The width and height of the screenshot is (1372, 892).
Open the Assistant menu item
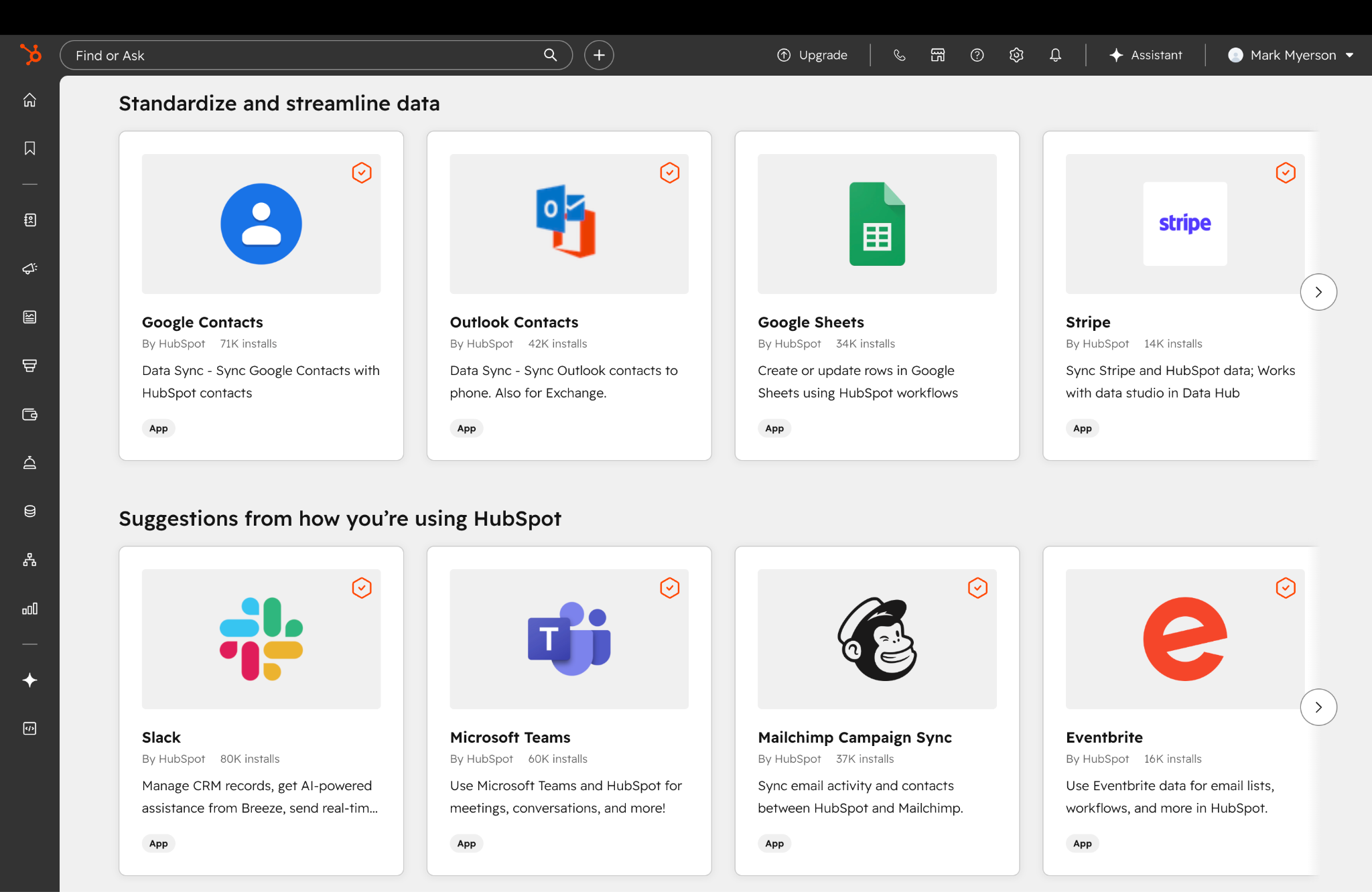(x=1146, y=55)
